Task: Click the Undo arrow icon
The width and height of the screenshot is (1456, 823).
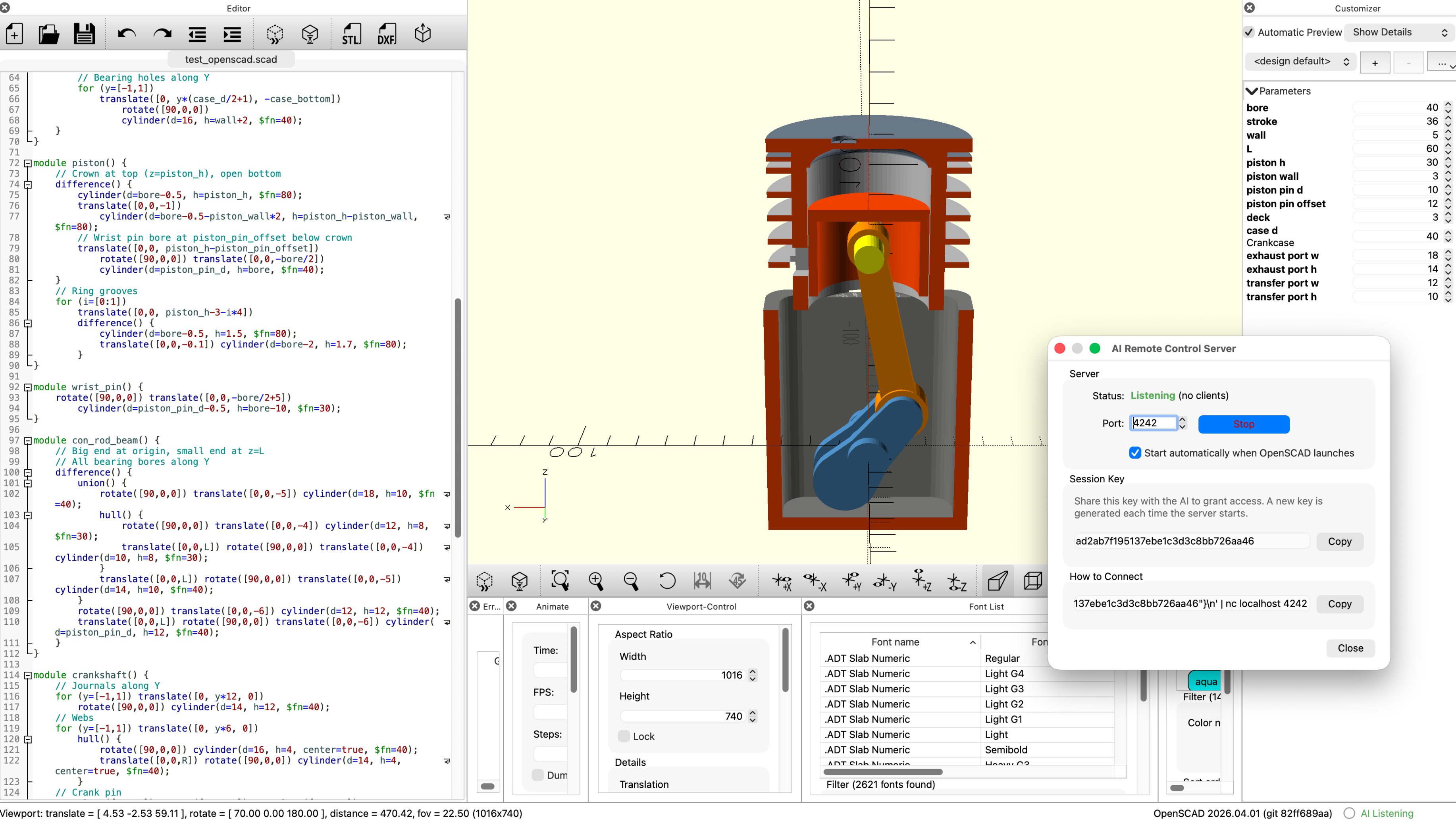Action: click(x=127, y=34)
